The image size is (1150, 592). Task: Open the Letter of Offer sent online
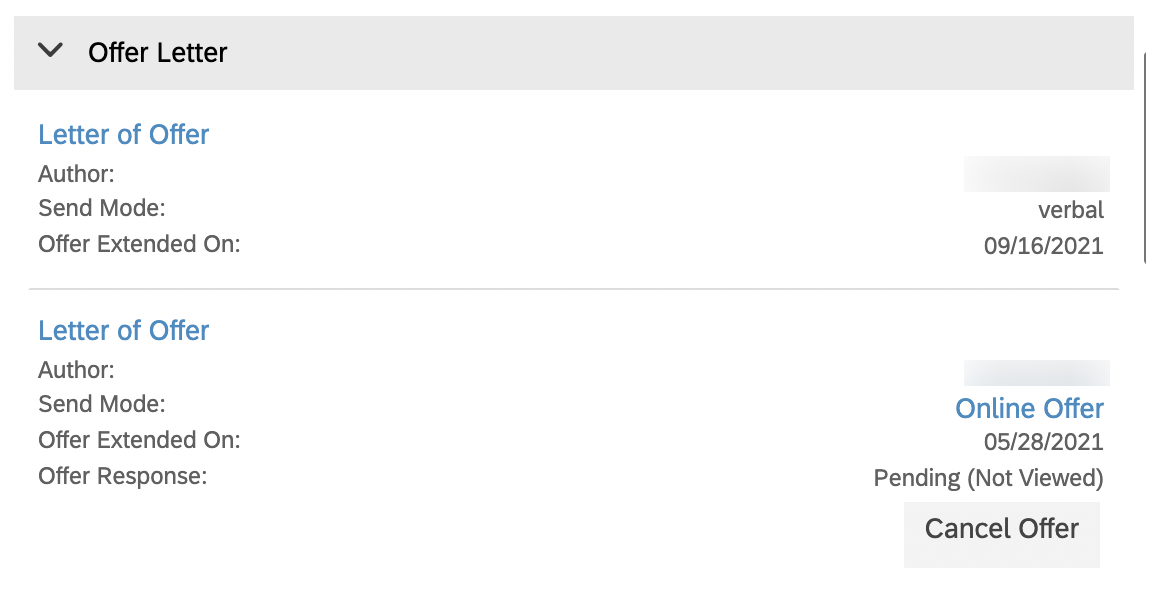coord(123,330)
